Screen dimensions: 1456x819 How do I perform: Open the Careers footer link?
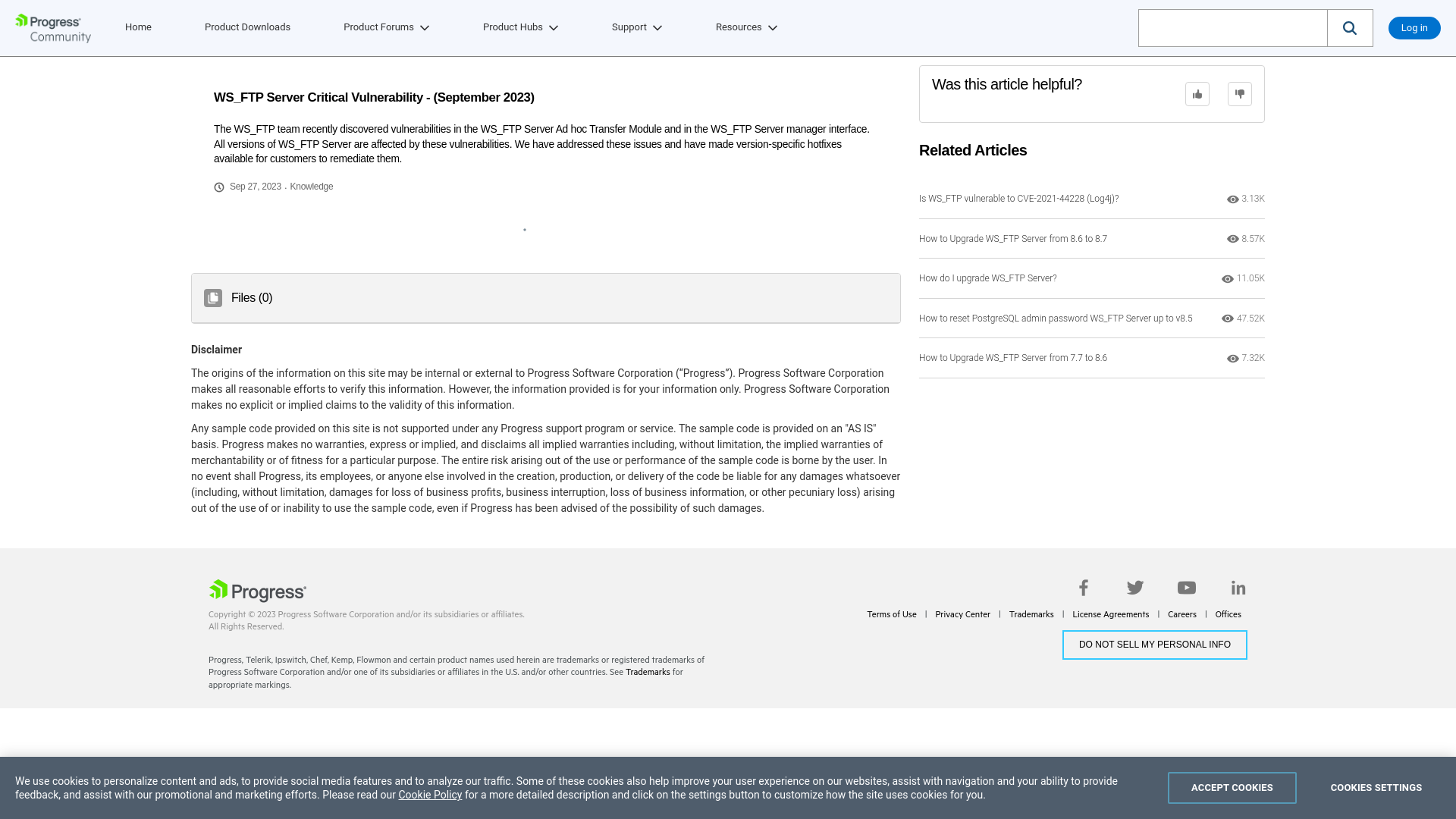click(1181, 614)
